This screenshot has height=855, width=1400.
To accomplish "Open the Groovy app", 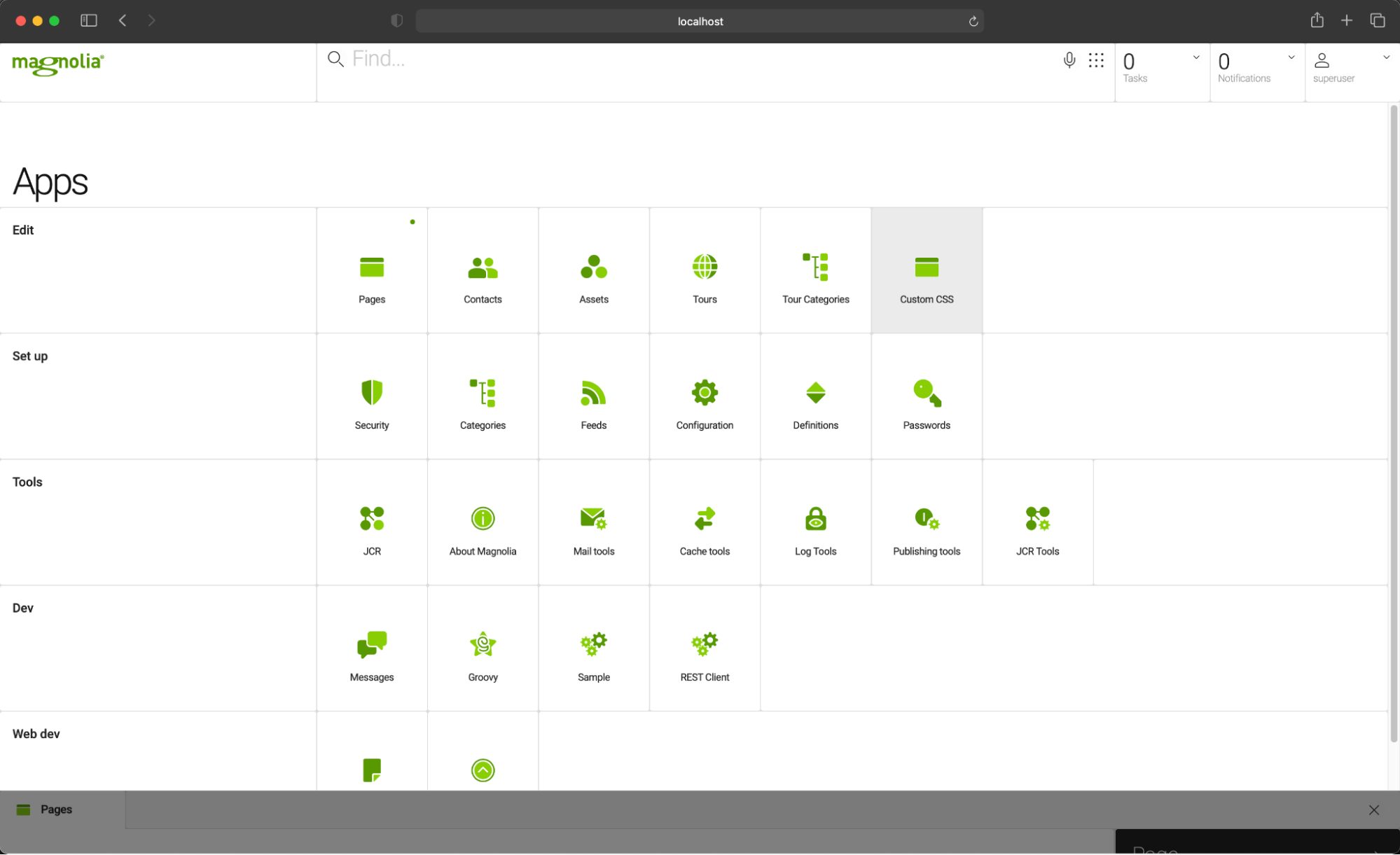I will (x=482, y=651).
